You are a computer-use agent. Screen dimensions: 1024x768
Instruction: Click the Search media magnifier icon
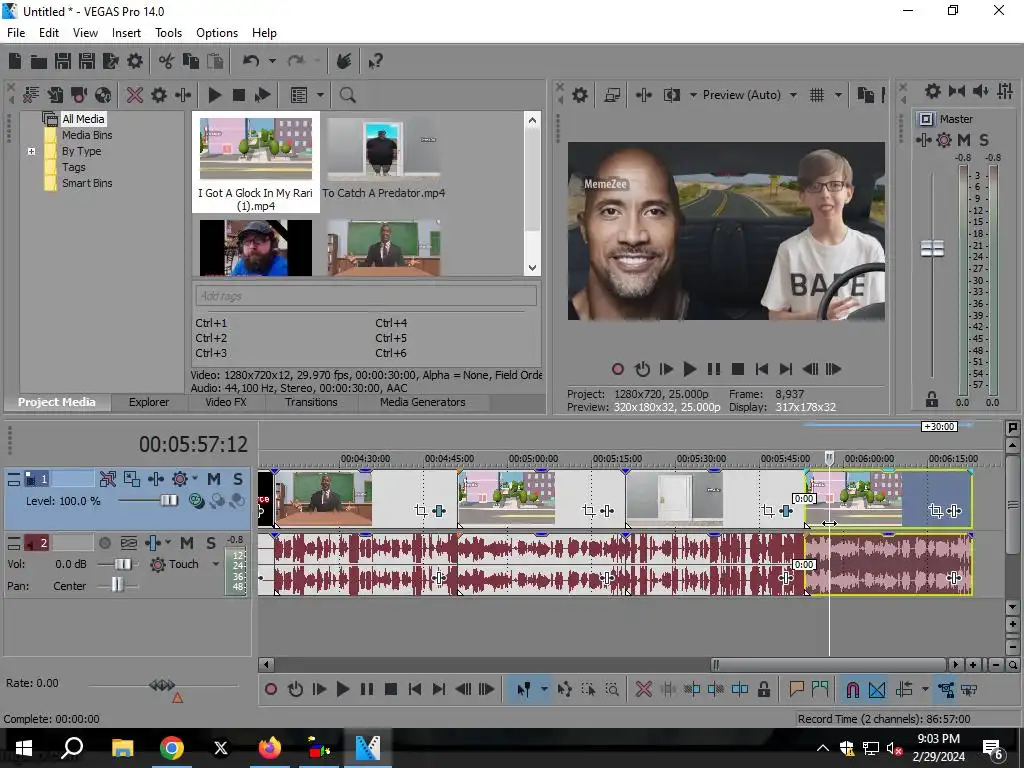click(x=347, y=95)
